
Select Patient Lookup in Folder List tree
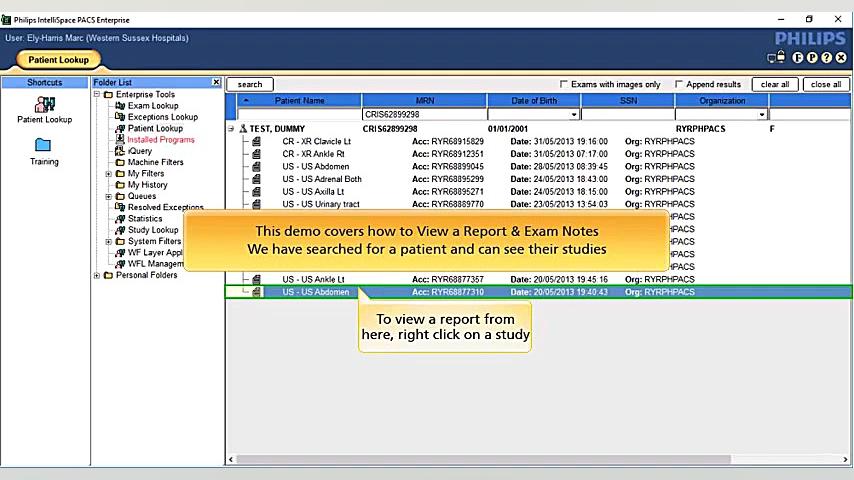tap(155, 128)
